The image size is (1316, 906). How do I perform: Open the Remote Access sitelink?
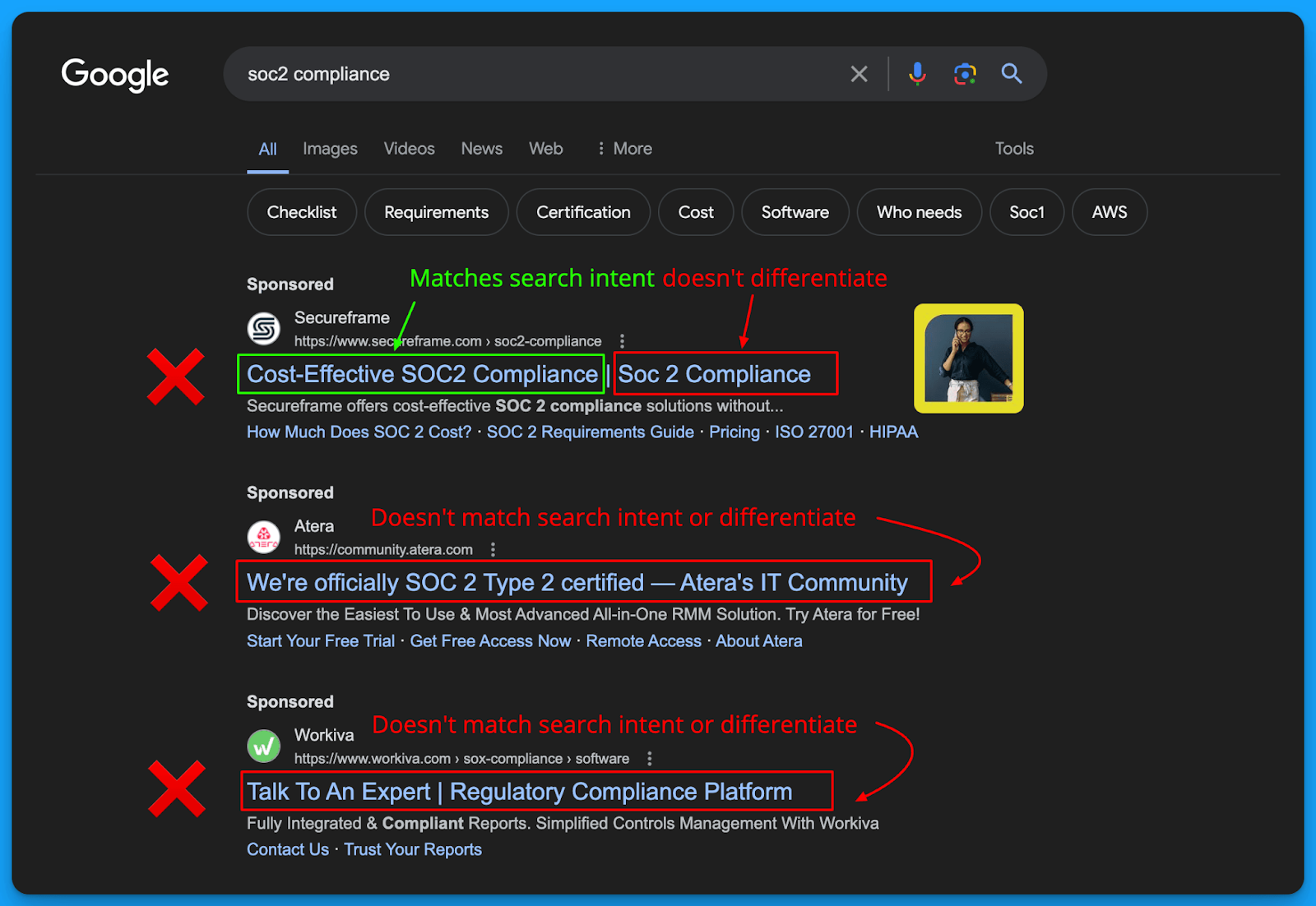pos(643,641)
